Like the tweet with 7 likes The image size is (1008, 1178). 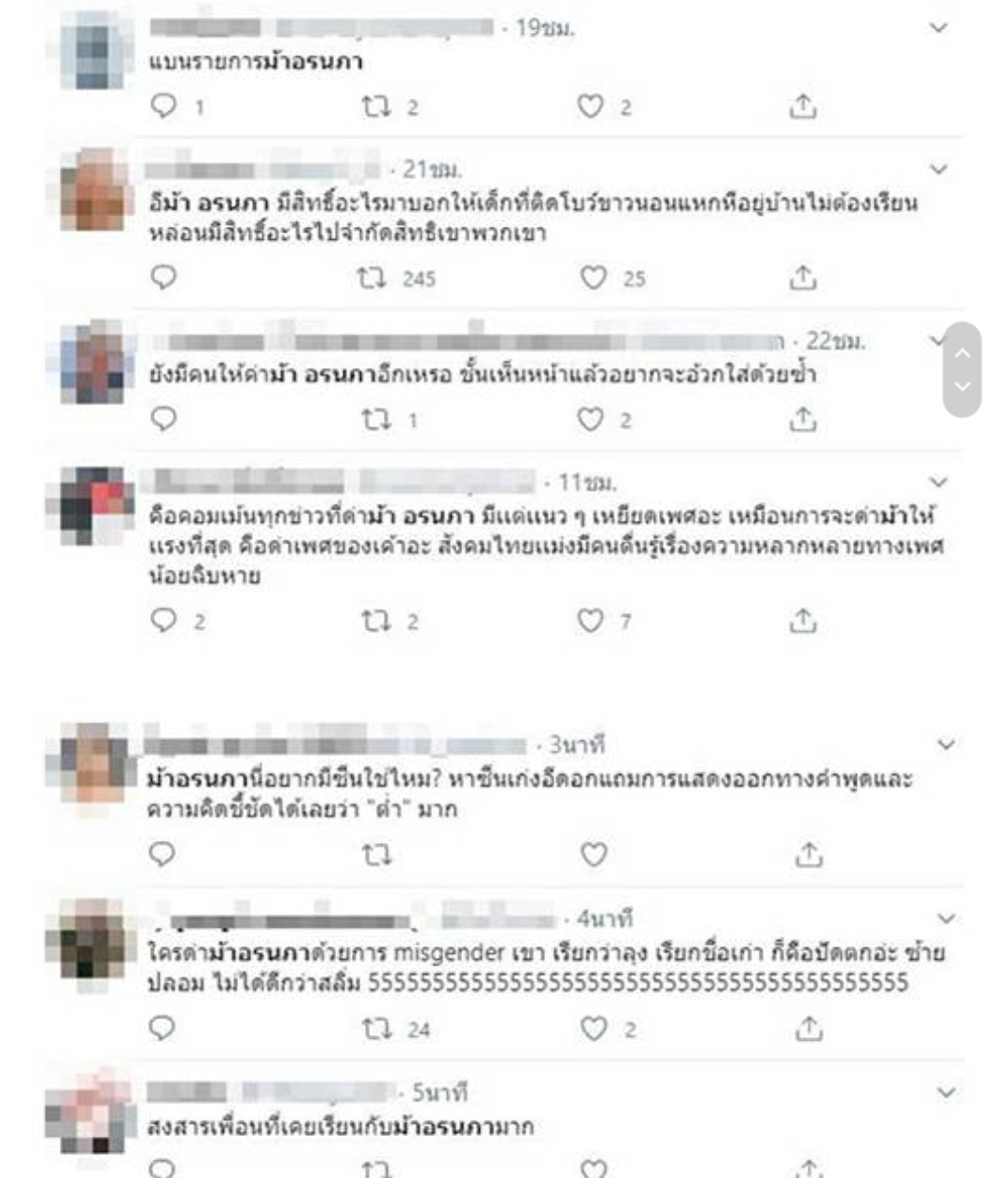click(x=591, y=620)
